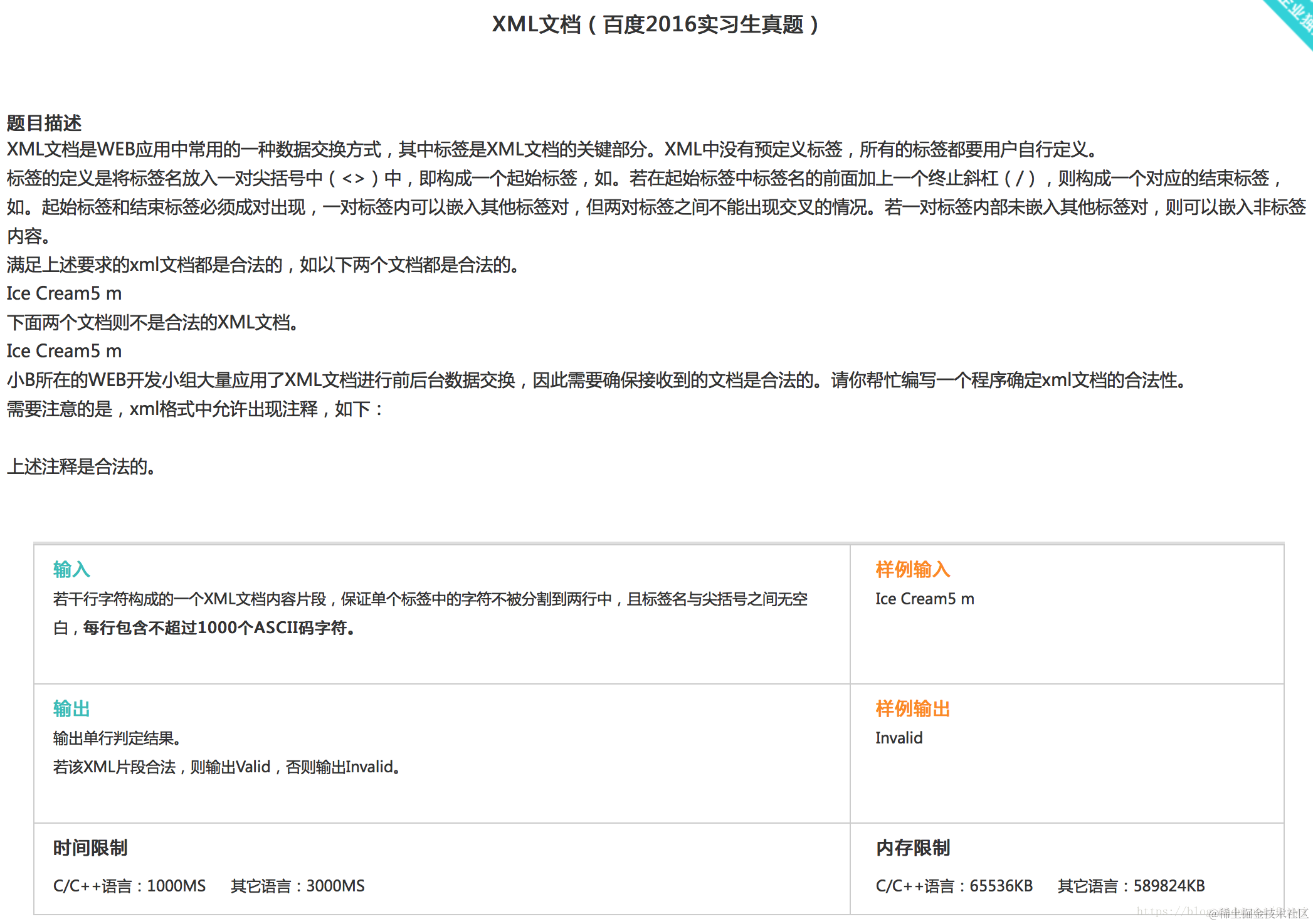The width and height of the screenshot is (1313, 924).
Task: Click the C/C++语言：1000MS time limit text
Action: [x=129, y=886]
